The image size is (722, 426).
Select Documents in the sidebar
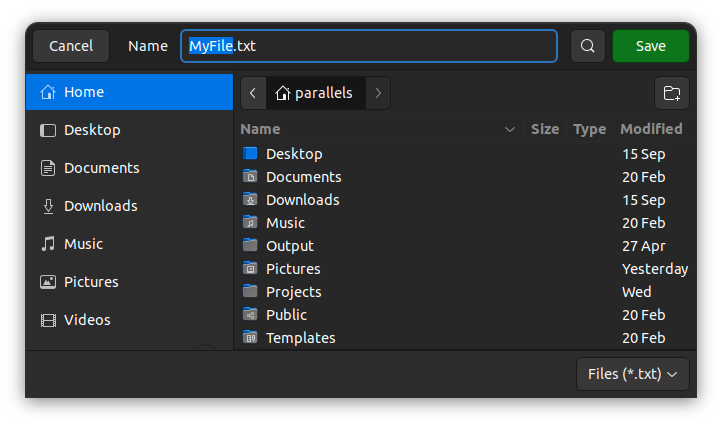pyautogui.click(x=101, y=168)
